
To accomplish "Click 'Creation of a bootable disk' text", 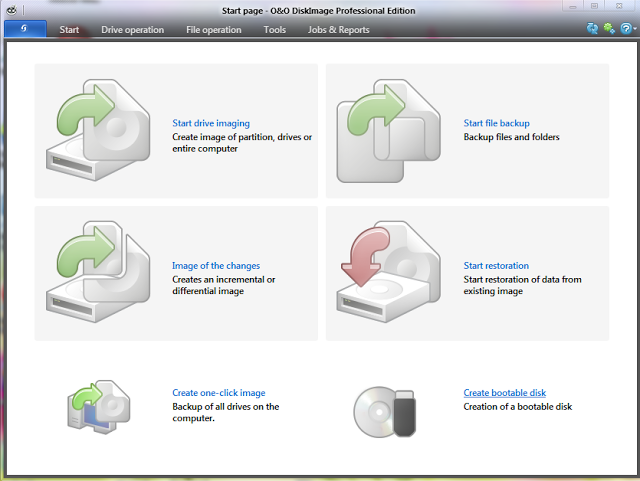I will click(x=518, y=407).
